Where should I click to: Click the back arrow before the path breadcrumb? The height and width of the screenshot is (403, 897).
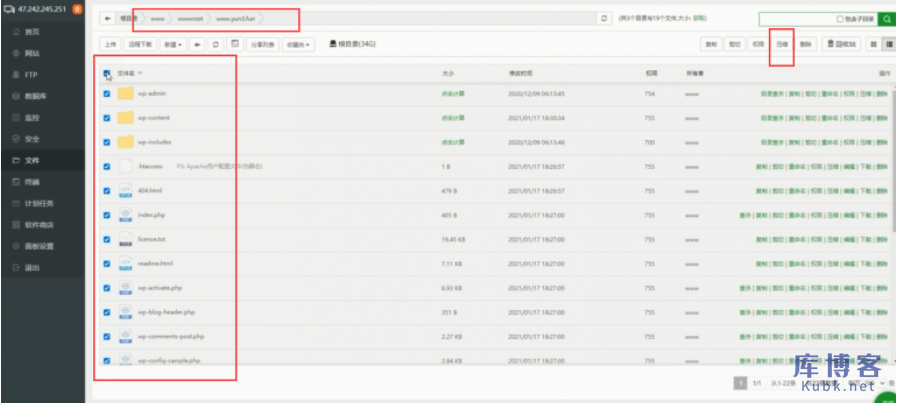click(108, 18)
